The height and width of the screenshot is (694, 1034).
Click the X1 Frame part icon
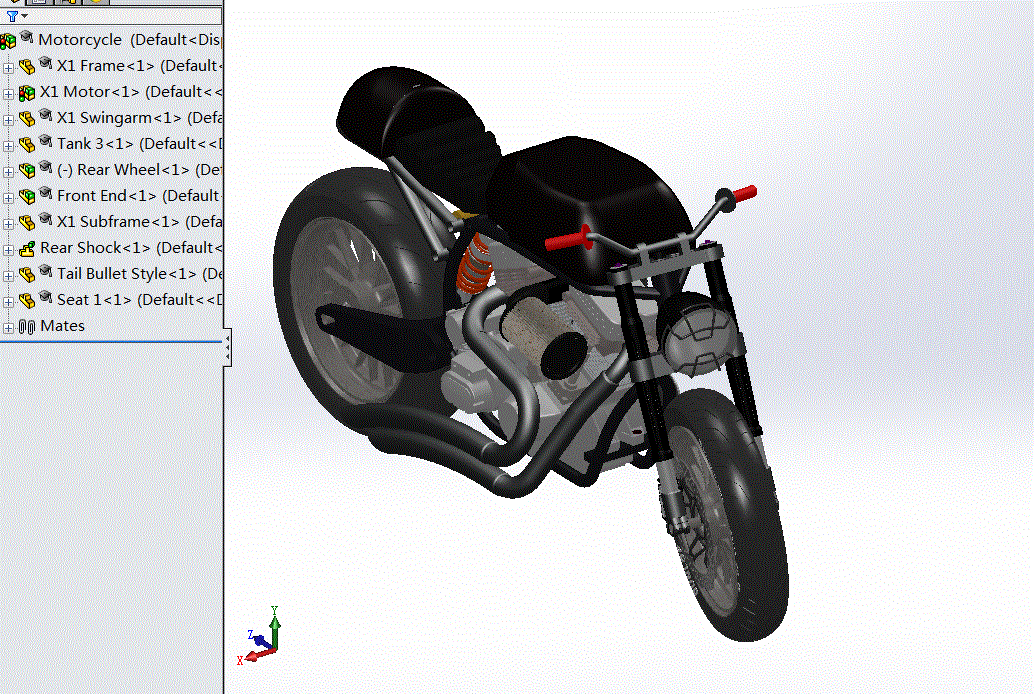26,67
